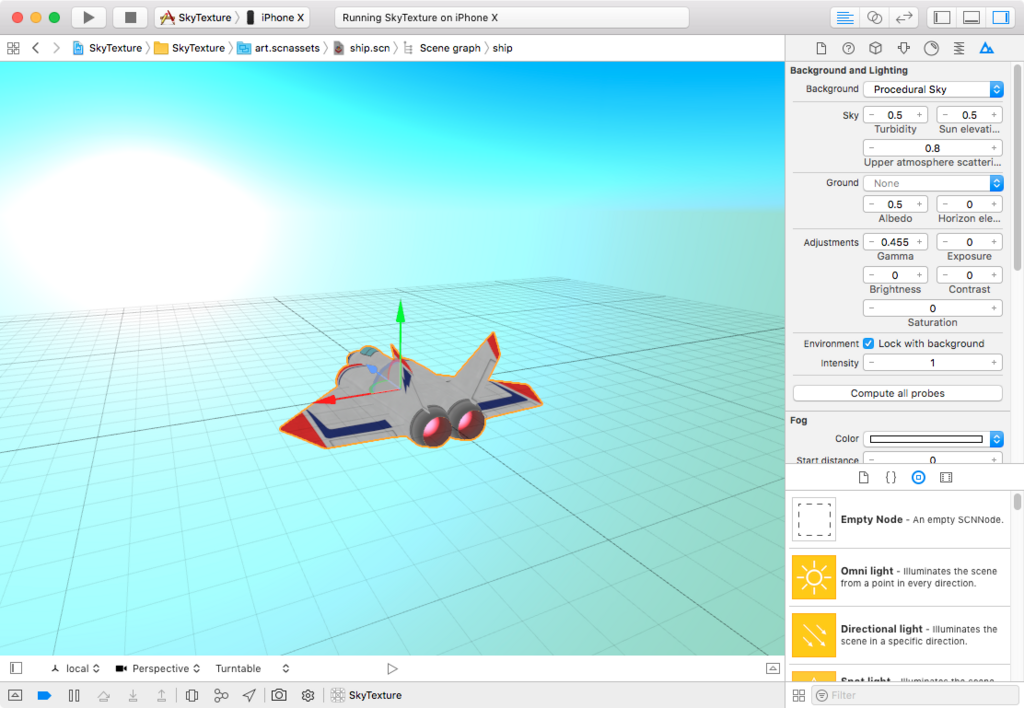Stop the running app
The image size is (1024, 708).
click(x=130, y=18)
